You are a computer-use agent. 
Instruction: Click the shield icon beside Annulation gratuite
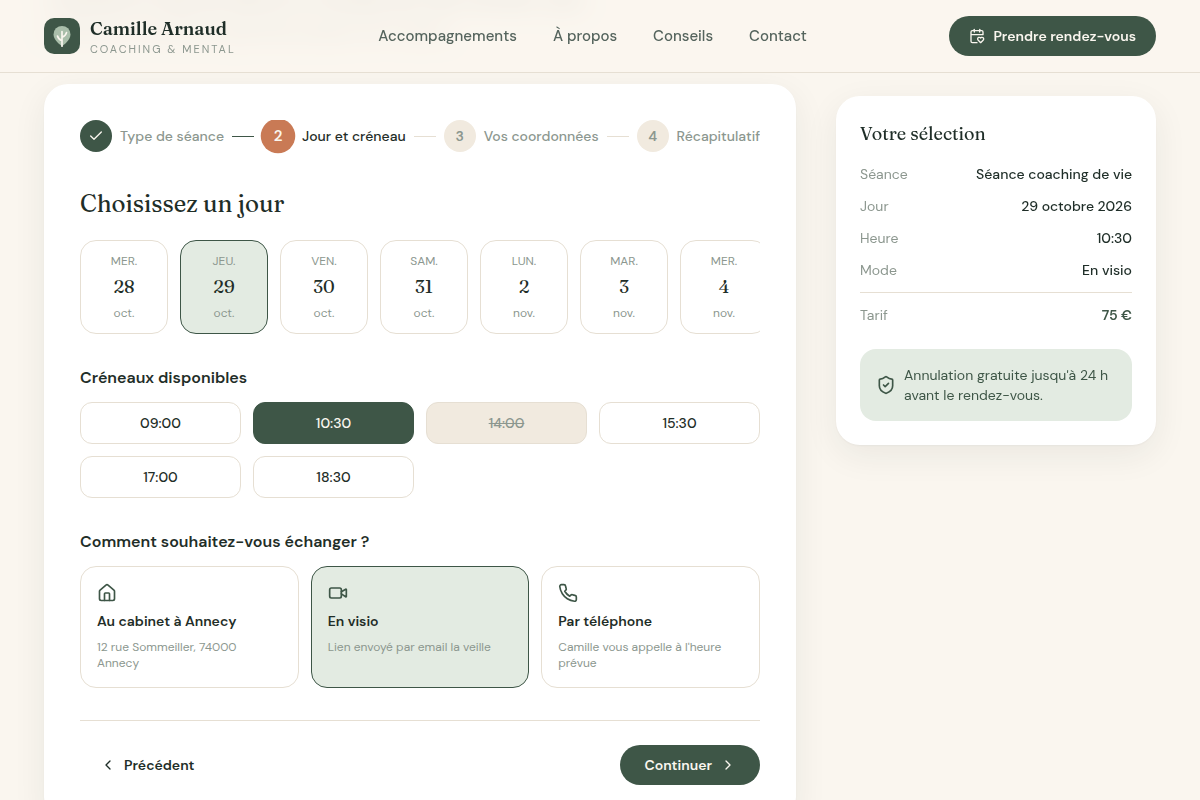point(885,385)
